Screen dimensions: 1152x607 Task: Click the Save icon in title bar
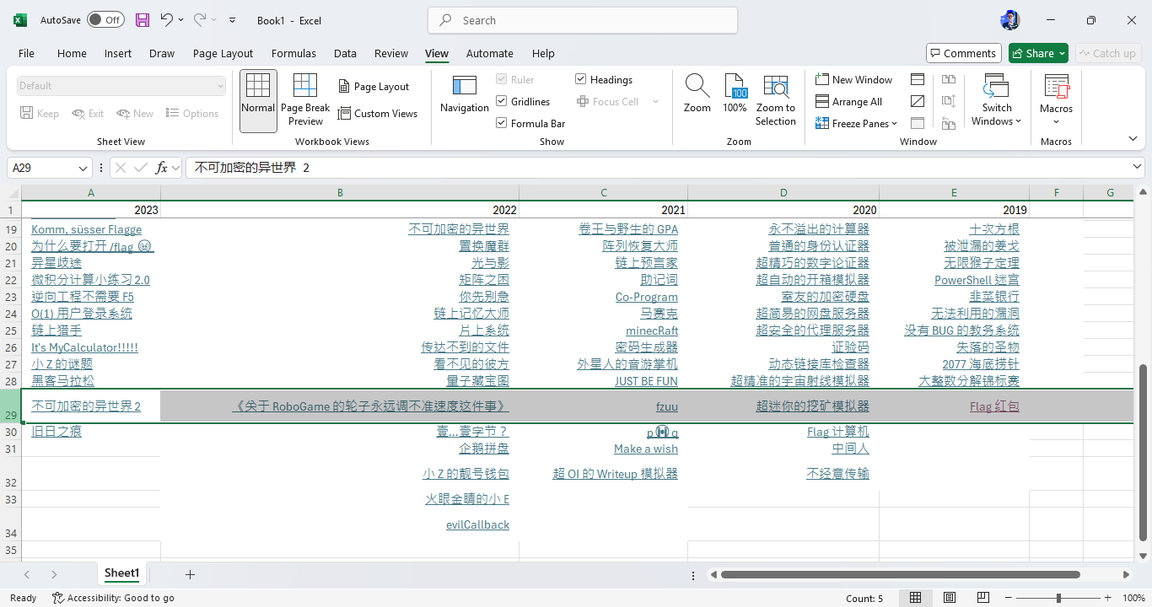tap(143, 21)
